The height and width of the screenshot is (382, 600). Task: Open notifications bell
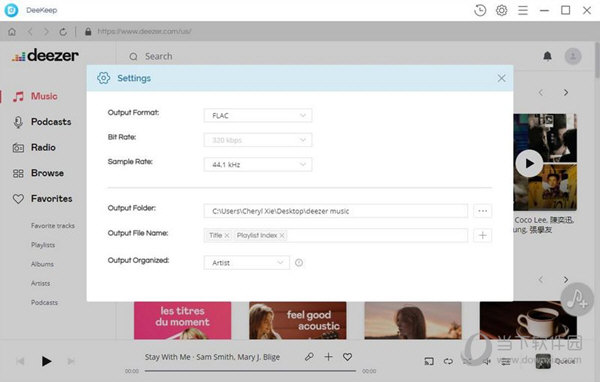tap(548, 56)
